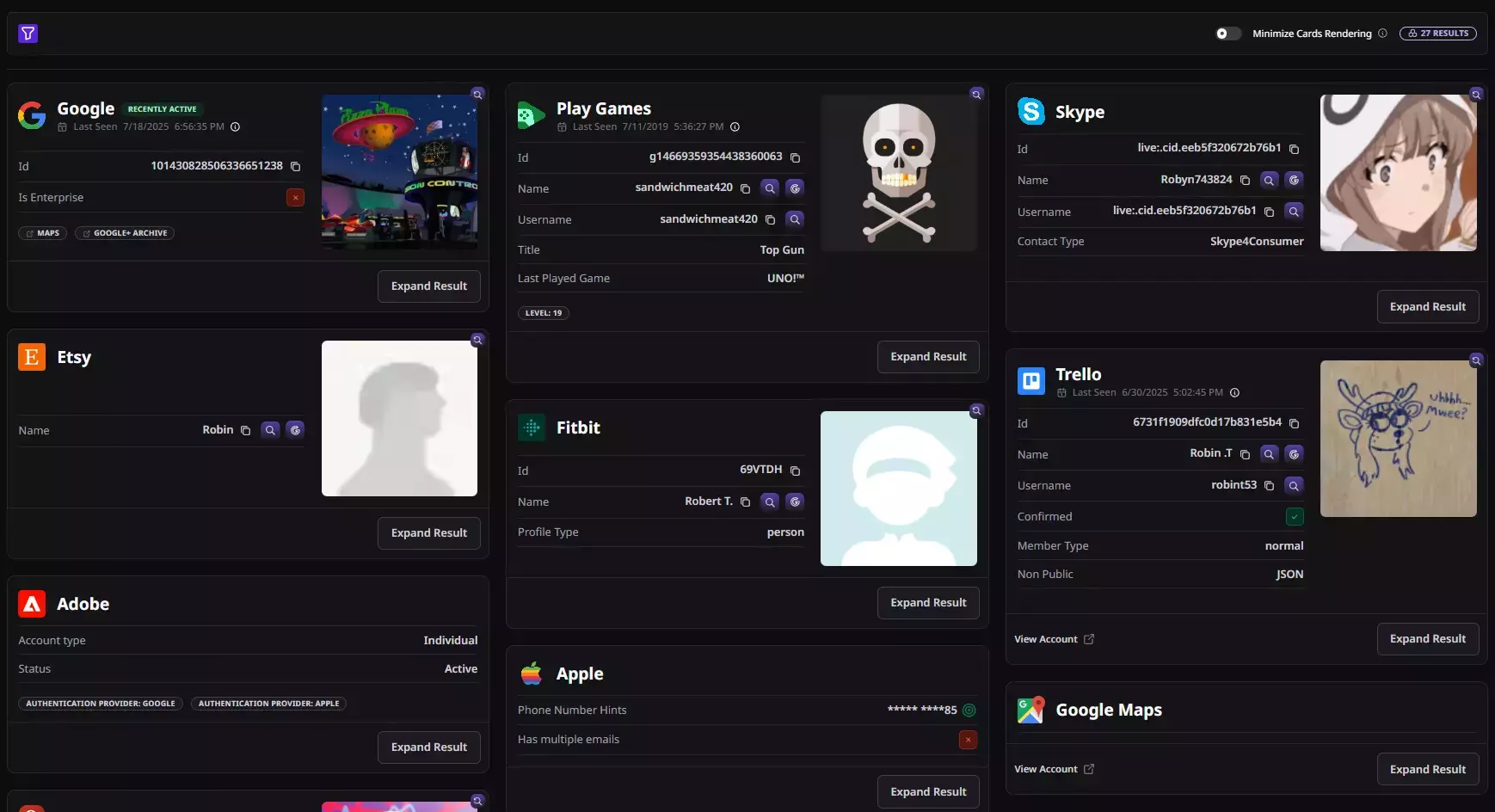Copy the Trello Id value
The width and height of the screenshot is (1495, 812).
(1294, 423)
